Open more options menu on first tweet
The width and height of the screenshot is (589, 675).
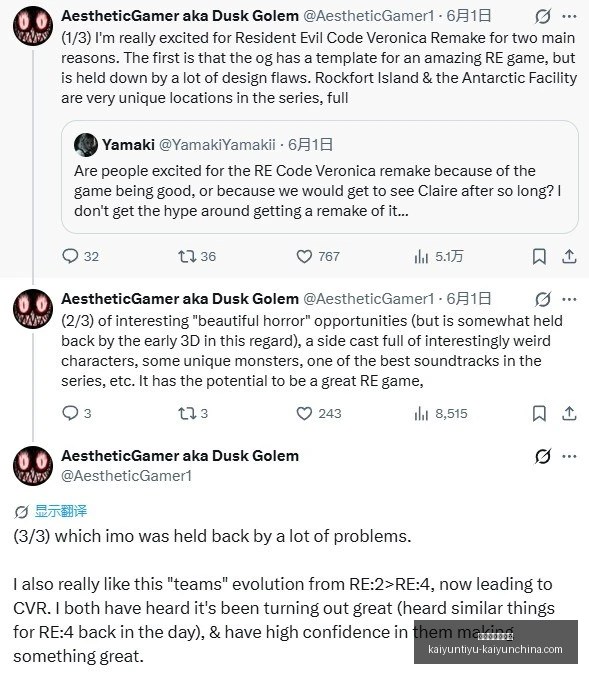pyautogui.click(x=569, y=16)
